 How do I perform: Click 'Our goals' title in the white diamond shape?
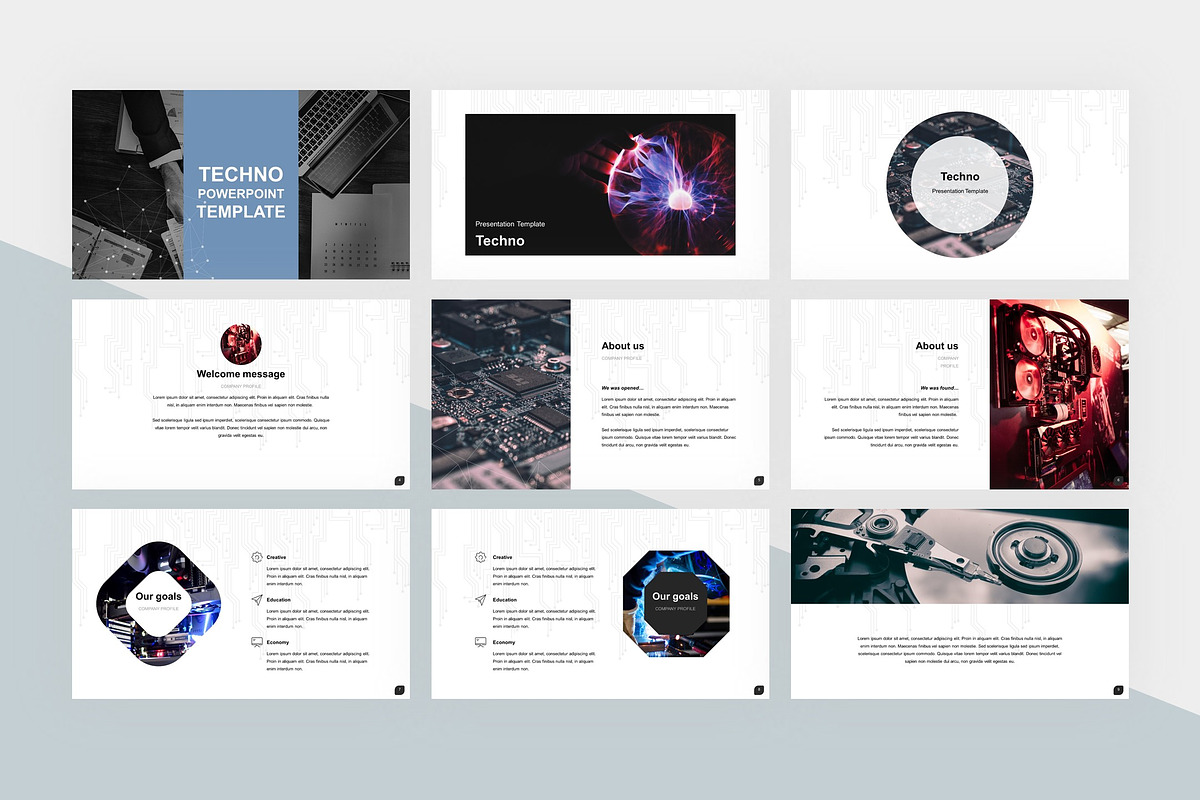[159, 597]
